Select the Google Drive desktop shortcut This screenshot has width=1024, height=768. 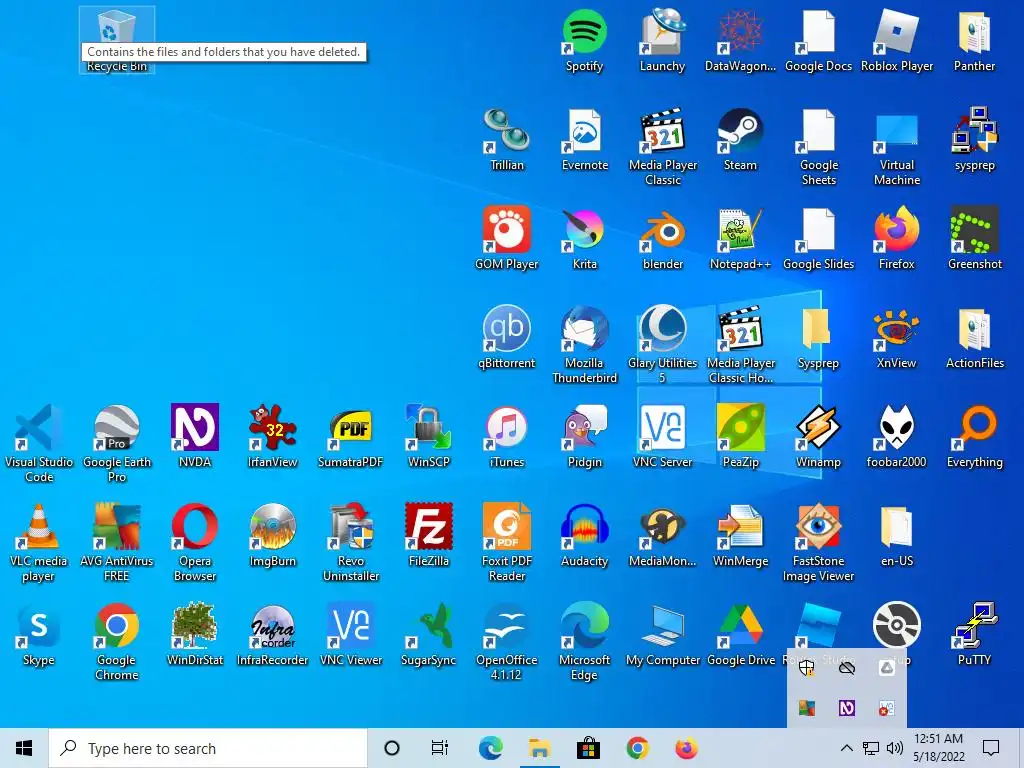tap(740, 635)
